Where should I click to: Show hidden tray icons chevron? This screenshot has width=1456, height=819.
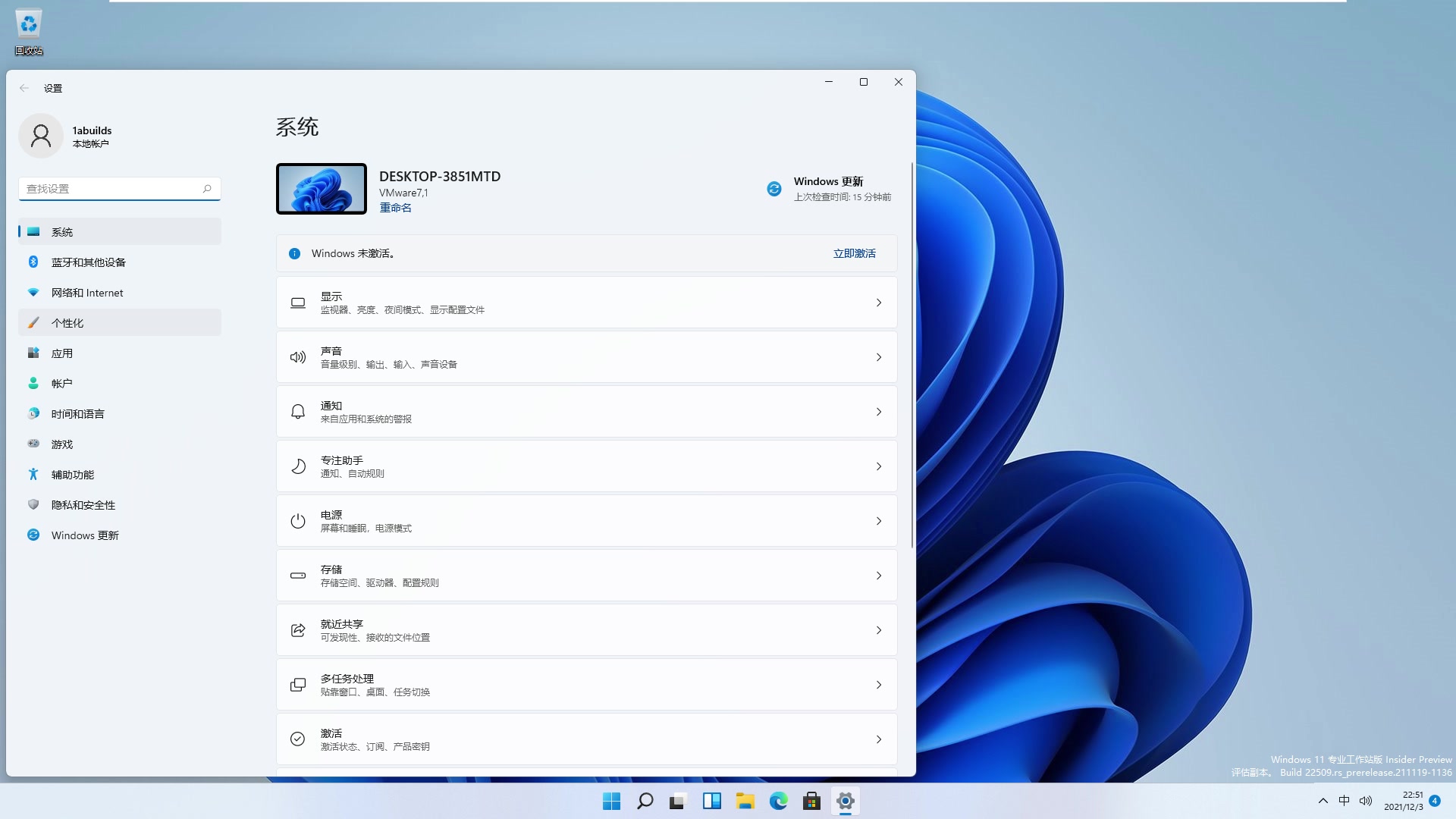click(x=1323, y=801)
